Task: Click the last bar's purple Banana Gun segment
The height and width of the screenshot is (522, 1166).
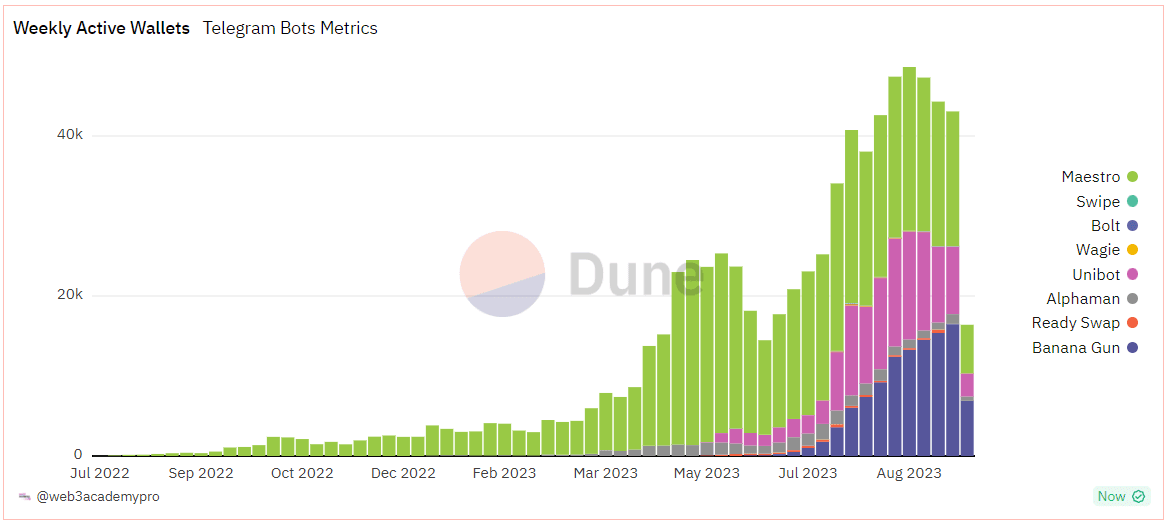Action: (967, 428)
